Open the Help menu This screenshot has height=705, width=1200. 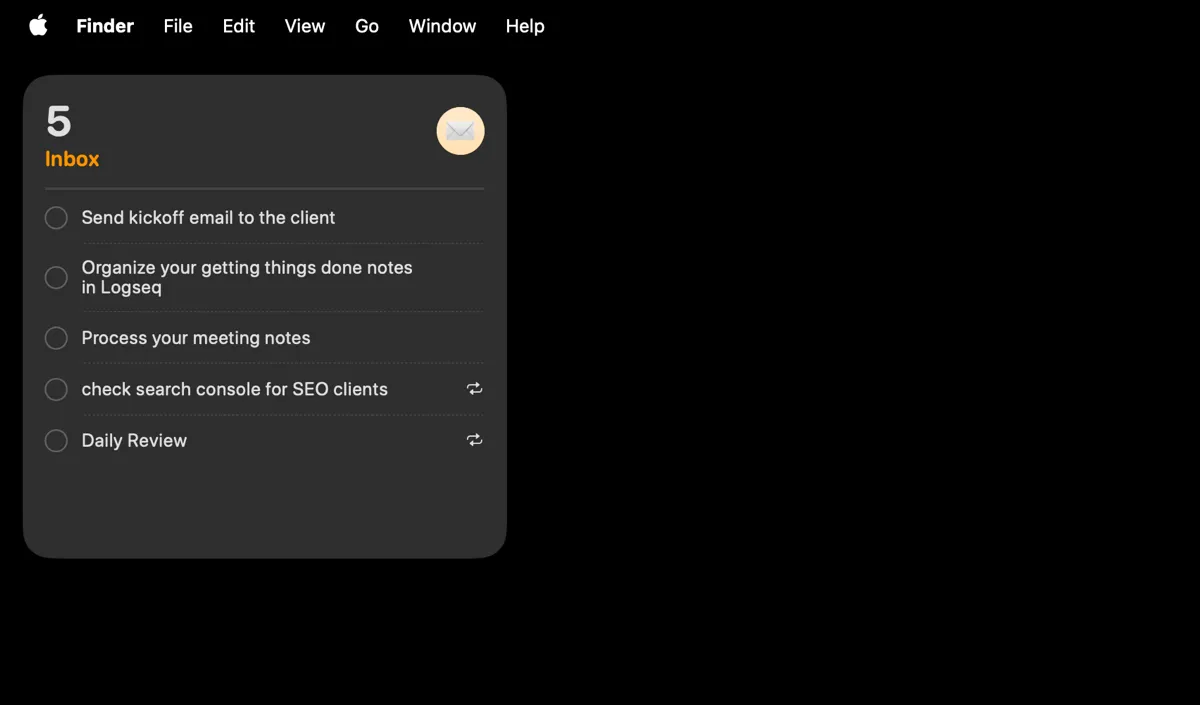(524, 25)
